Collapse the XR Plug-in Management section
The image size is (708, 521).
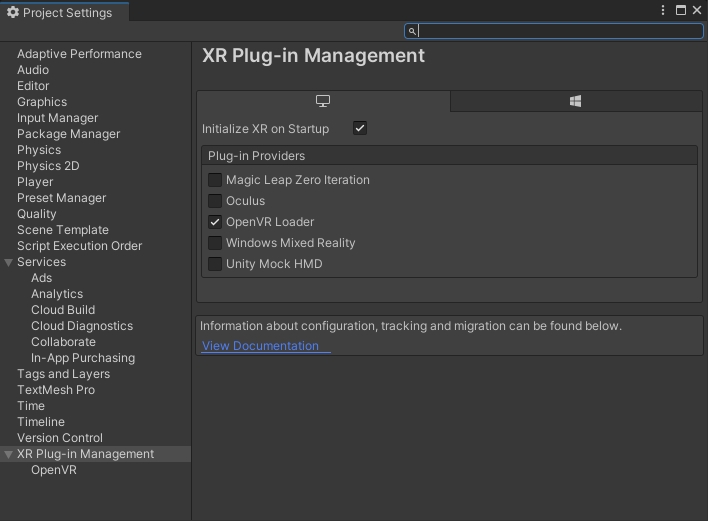click(x=9, y=454)
